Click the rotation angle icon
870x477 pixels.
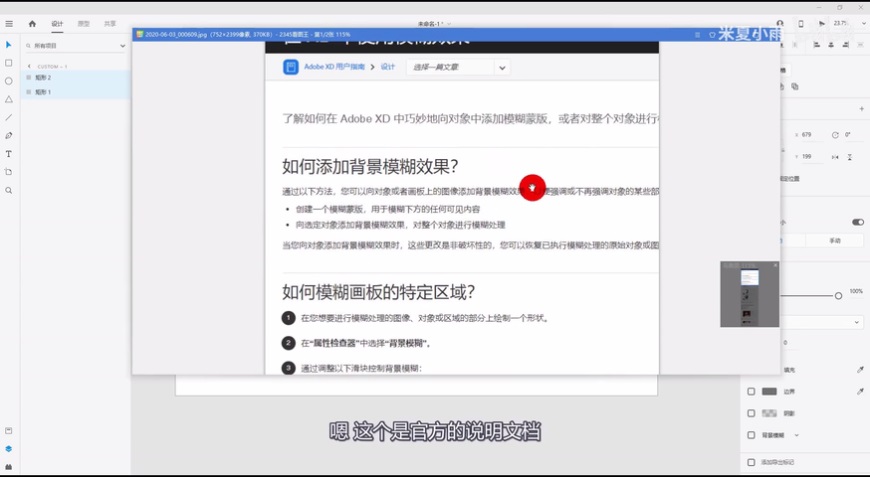835,135
